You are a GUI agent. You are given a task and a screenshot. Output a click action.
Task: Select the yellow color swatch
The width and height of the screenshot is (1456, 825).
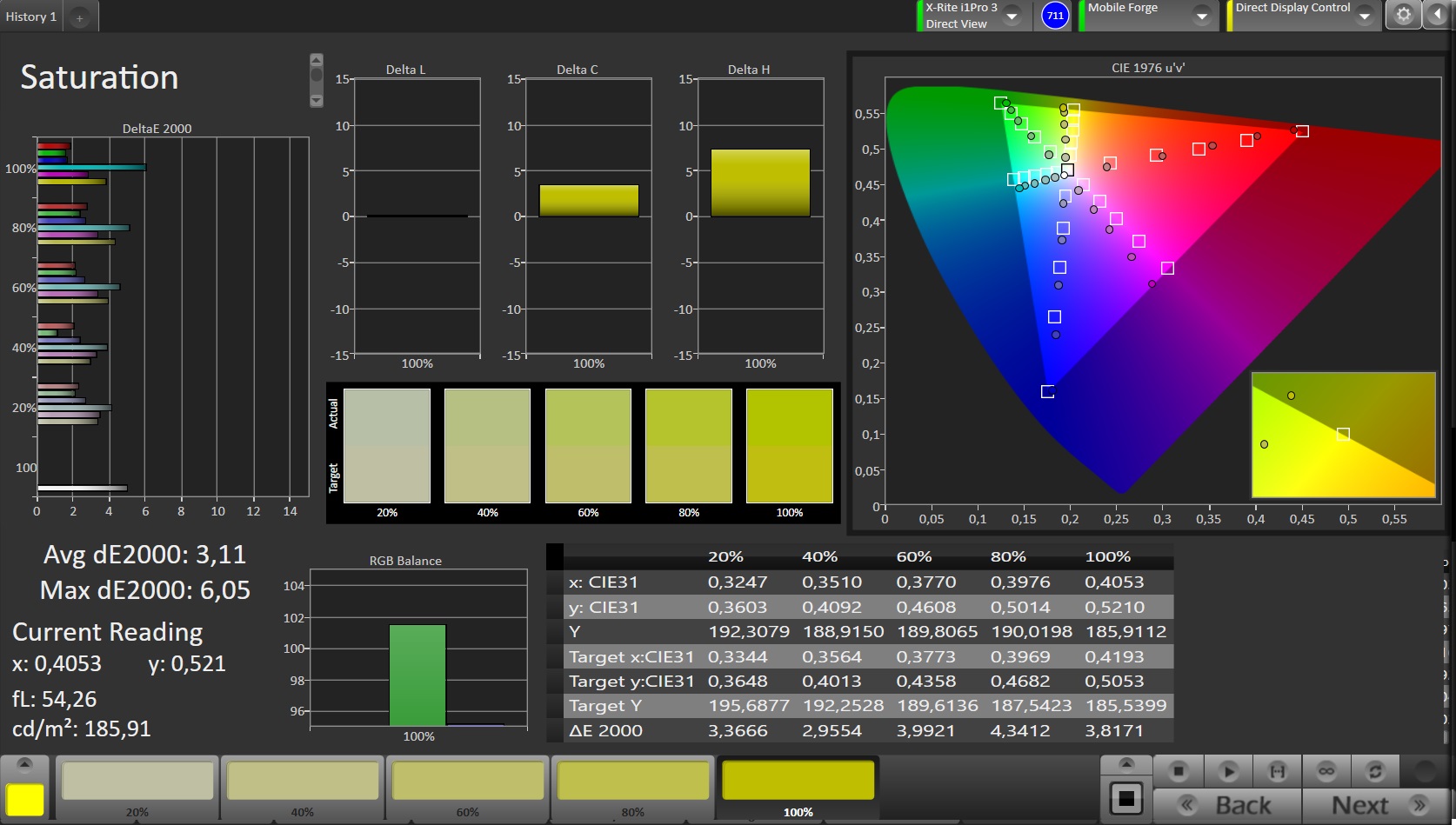click(x=25, y=800)
